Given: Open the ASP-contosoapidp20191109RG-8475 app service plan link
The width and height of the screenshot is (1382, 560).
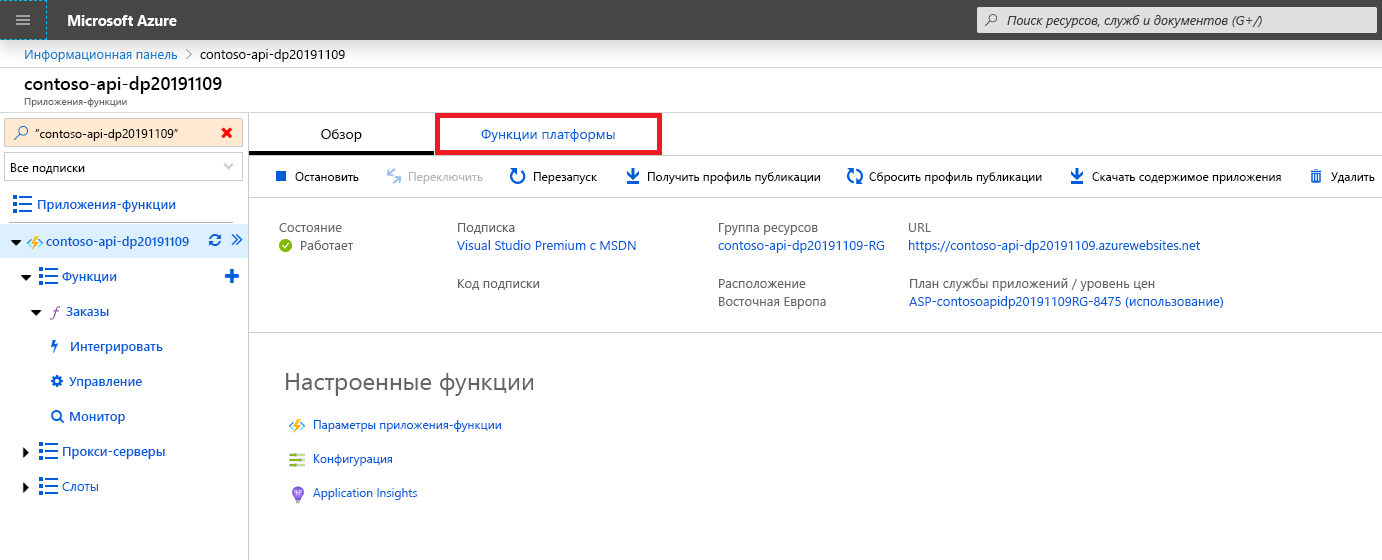Looking at the screenshot, I should point(1066,301).
